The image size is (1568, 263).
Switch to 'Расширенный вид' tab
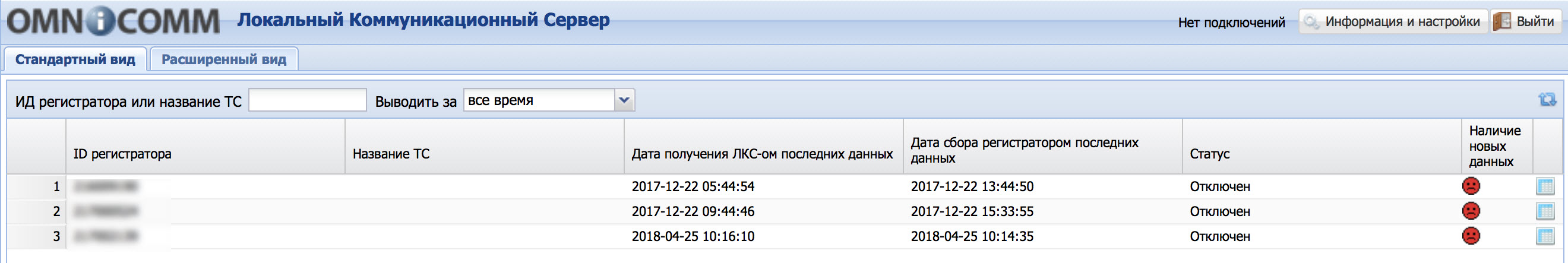pyautogui.click(x=224, y=59)
